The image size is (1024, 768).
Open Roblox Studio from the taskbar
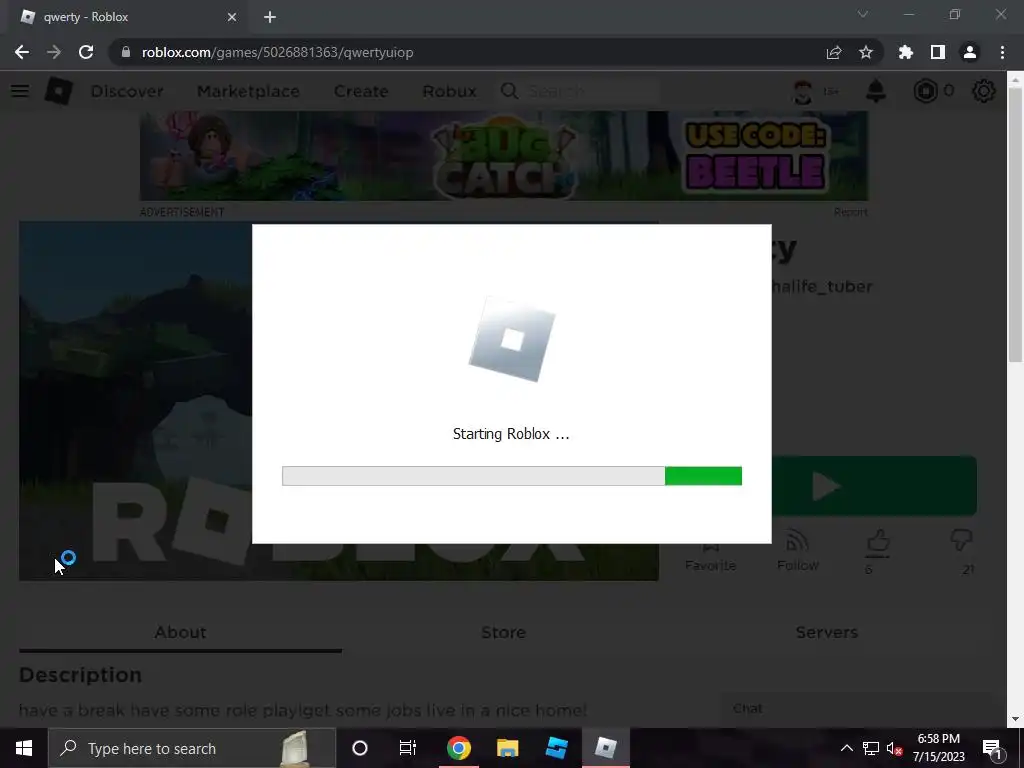pos(556,748)
